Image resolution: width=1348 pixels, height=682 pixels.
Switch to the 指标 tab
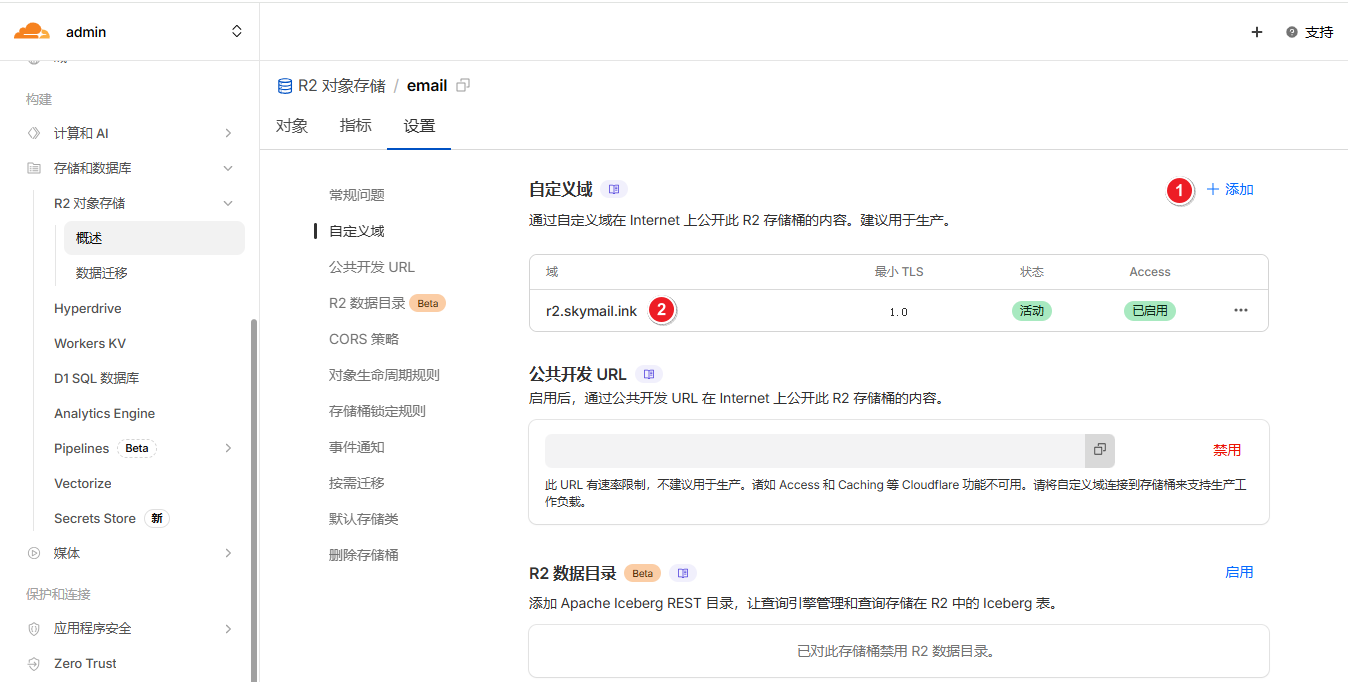(x=355, y=126)
